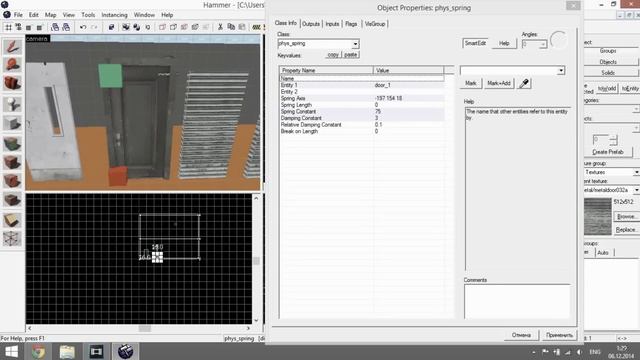
Task: Open the dropdown above Mark button
Action: (x=513, y=71)
